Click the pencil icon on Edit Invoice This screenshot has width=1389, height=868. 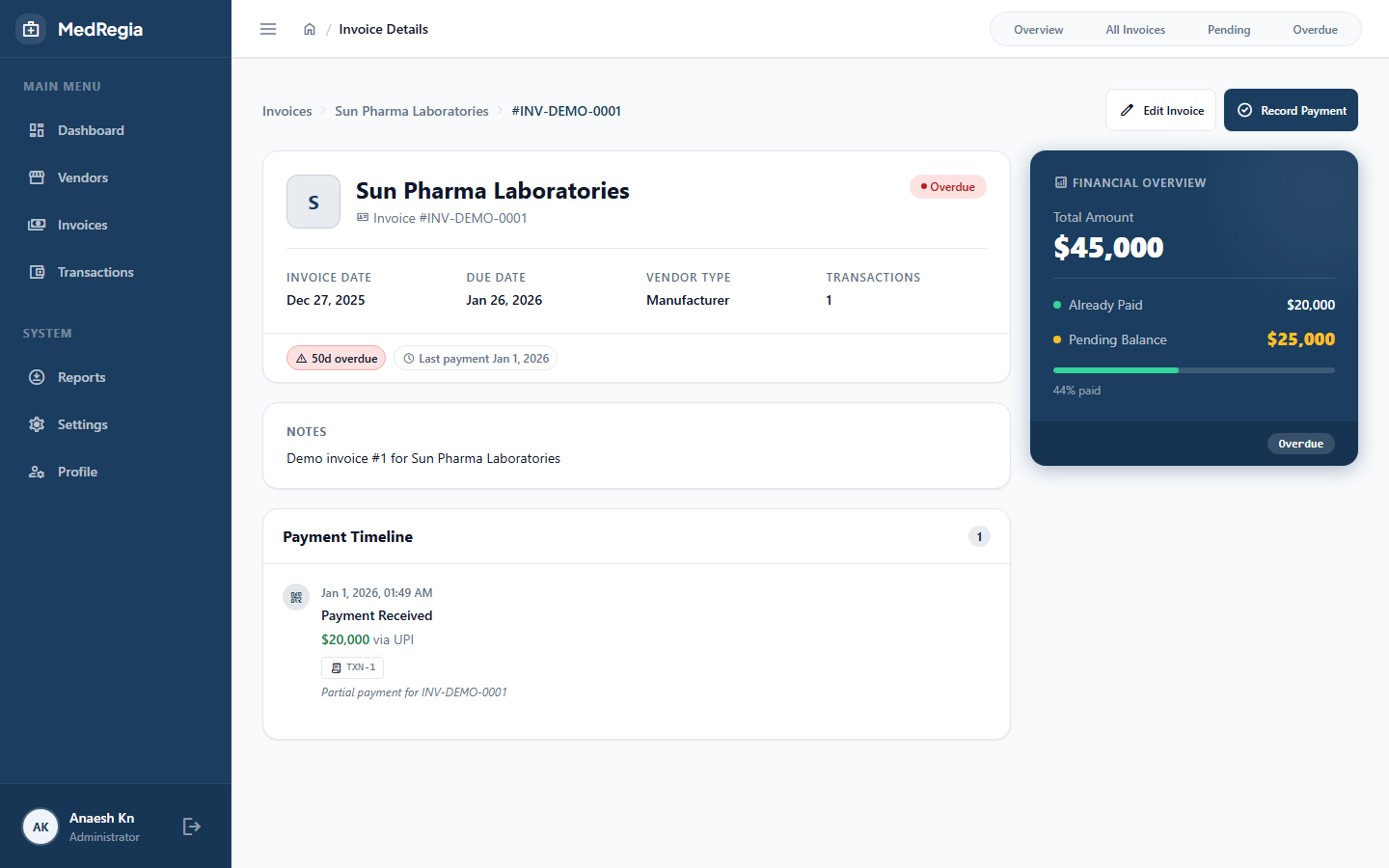(x=1127, y=110)
